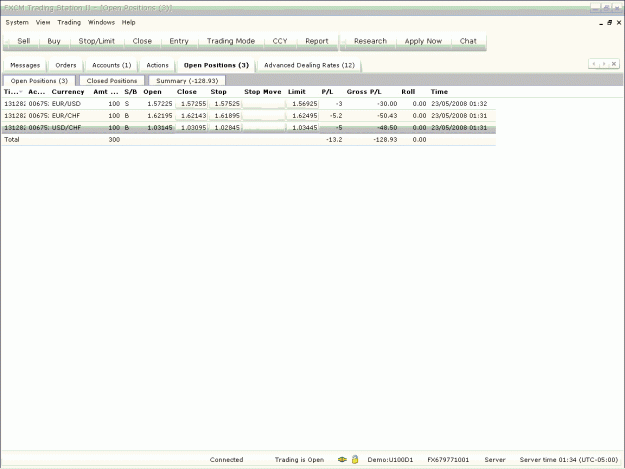Screen dimensions: 625x469
Task: Open Trading Mode from the toolbar
Action: pos(231,41)
